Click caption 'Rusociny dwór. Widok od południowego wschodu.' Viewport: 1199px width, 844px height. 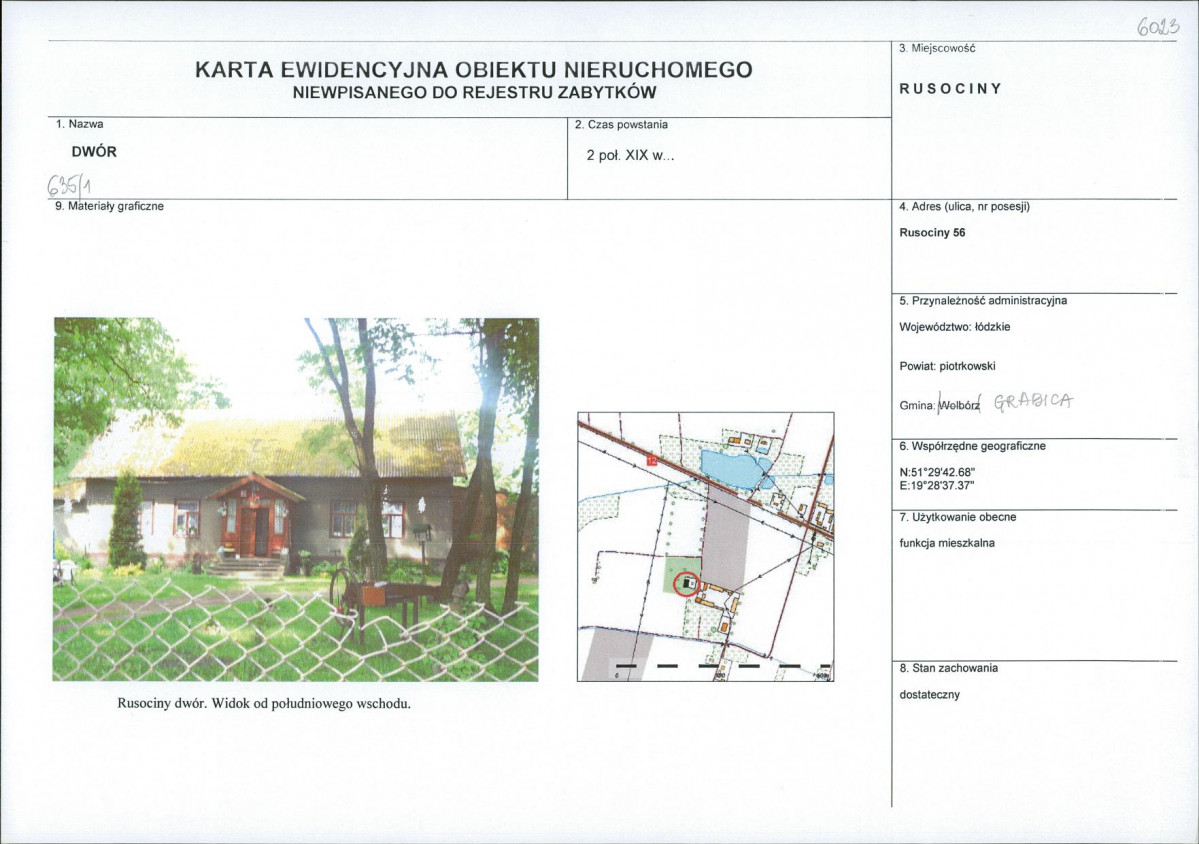tap(264, 703)
